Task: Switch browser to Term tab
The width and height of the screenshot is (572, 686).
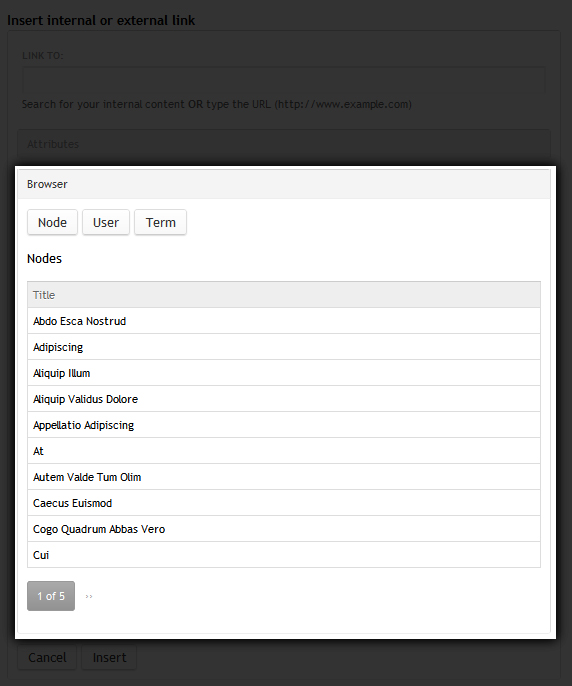Action: click(161, 222)
